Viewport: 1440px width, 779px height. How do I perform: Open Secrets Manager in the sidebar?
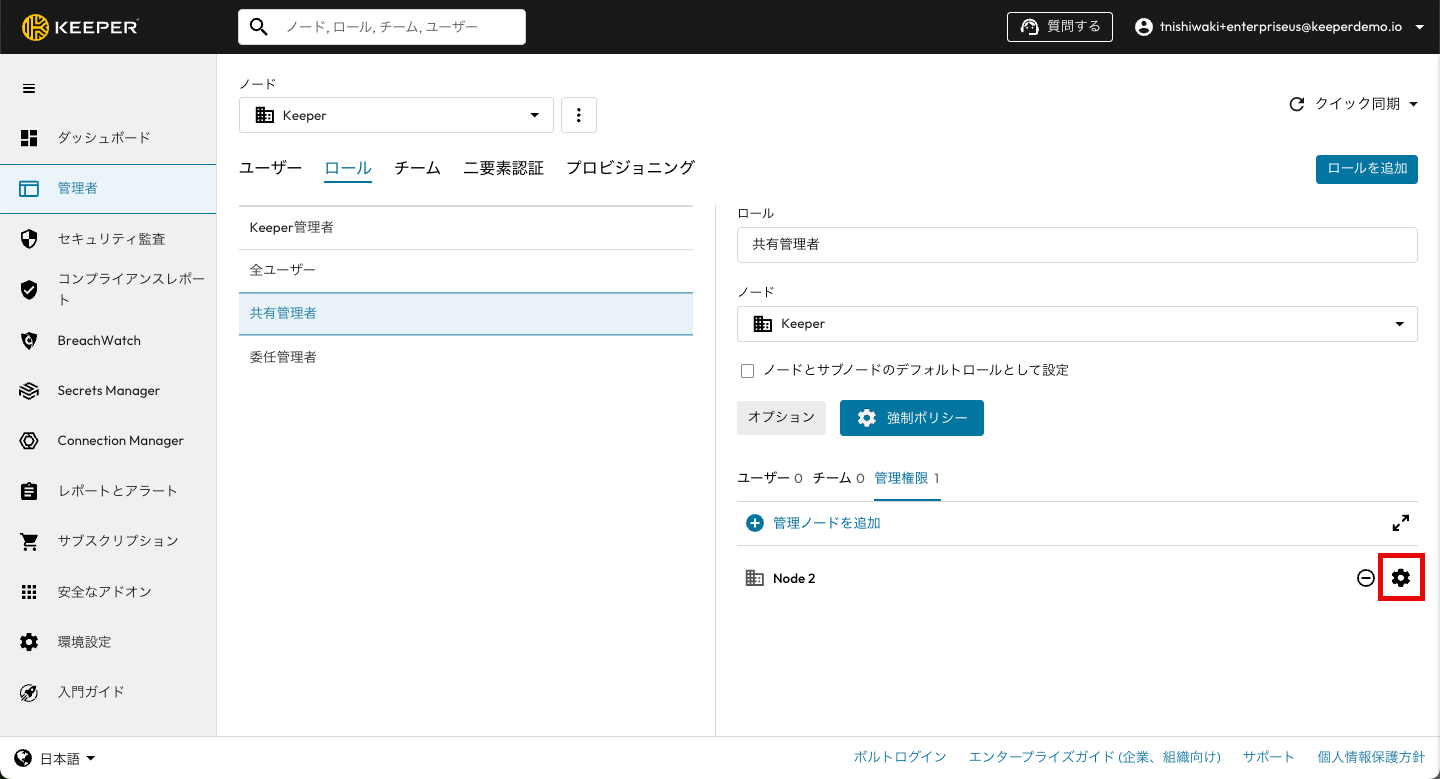coord(108,391)
